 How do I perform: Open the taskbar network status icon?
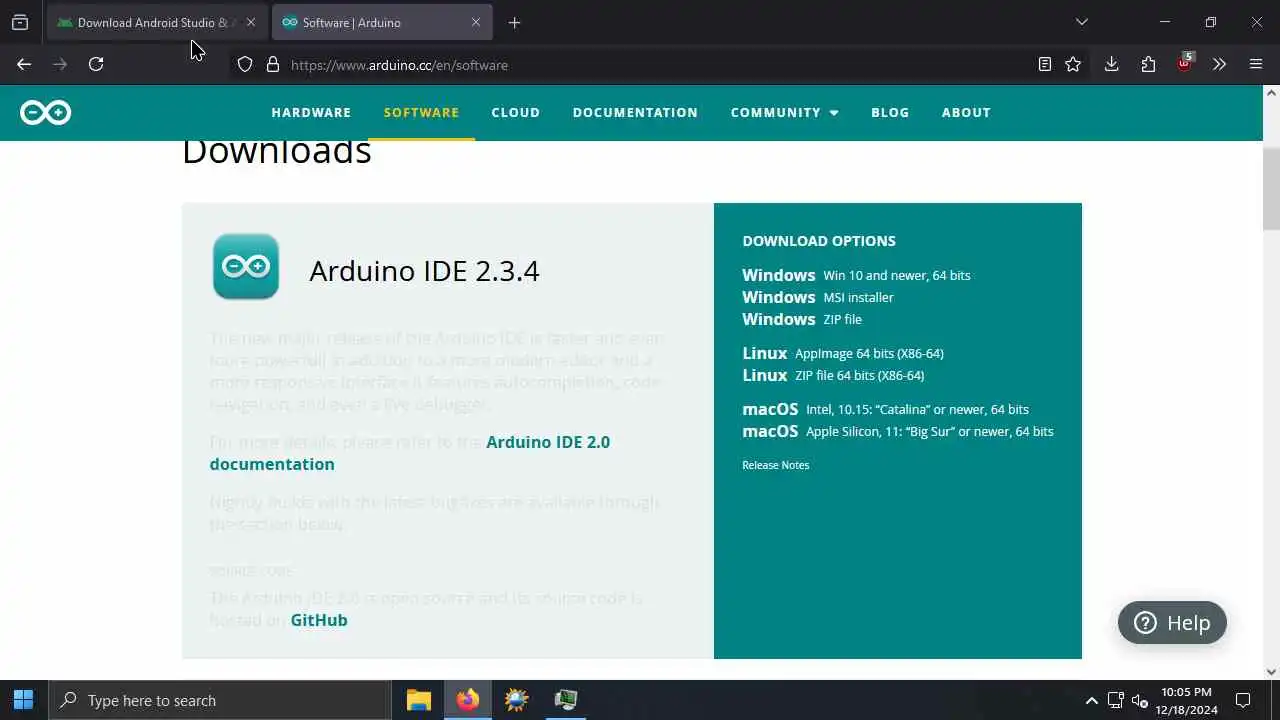tap(1115, 700)
